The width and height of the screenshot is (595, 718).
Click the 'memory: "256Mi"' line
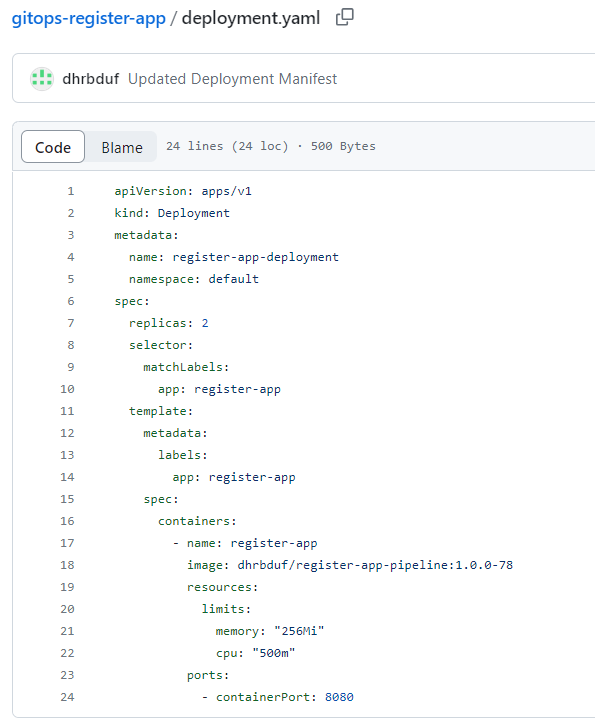tap(270, 631)
